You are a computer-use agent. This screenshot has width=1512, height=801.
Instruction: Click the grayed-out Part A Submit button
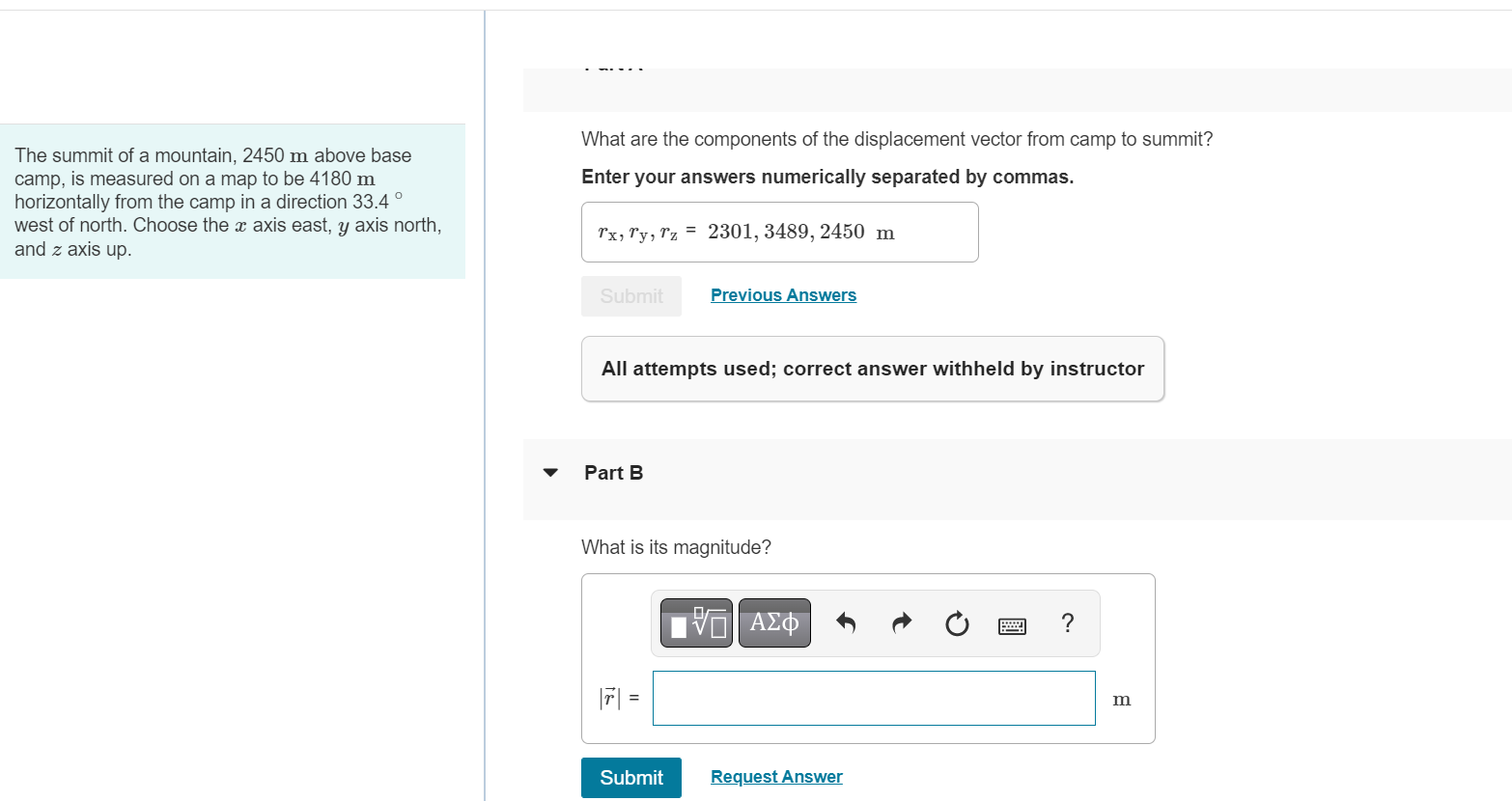tap(631, 296)
